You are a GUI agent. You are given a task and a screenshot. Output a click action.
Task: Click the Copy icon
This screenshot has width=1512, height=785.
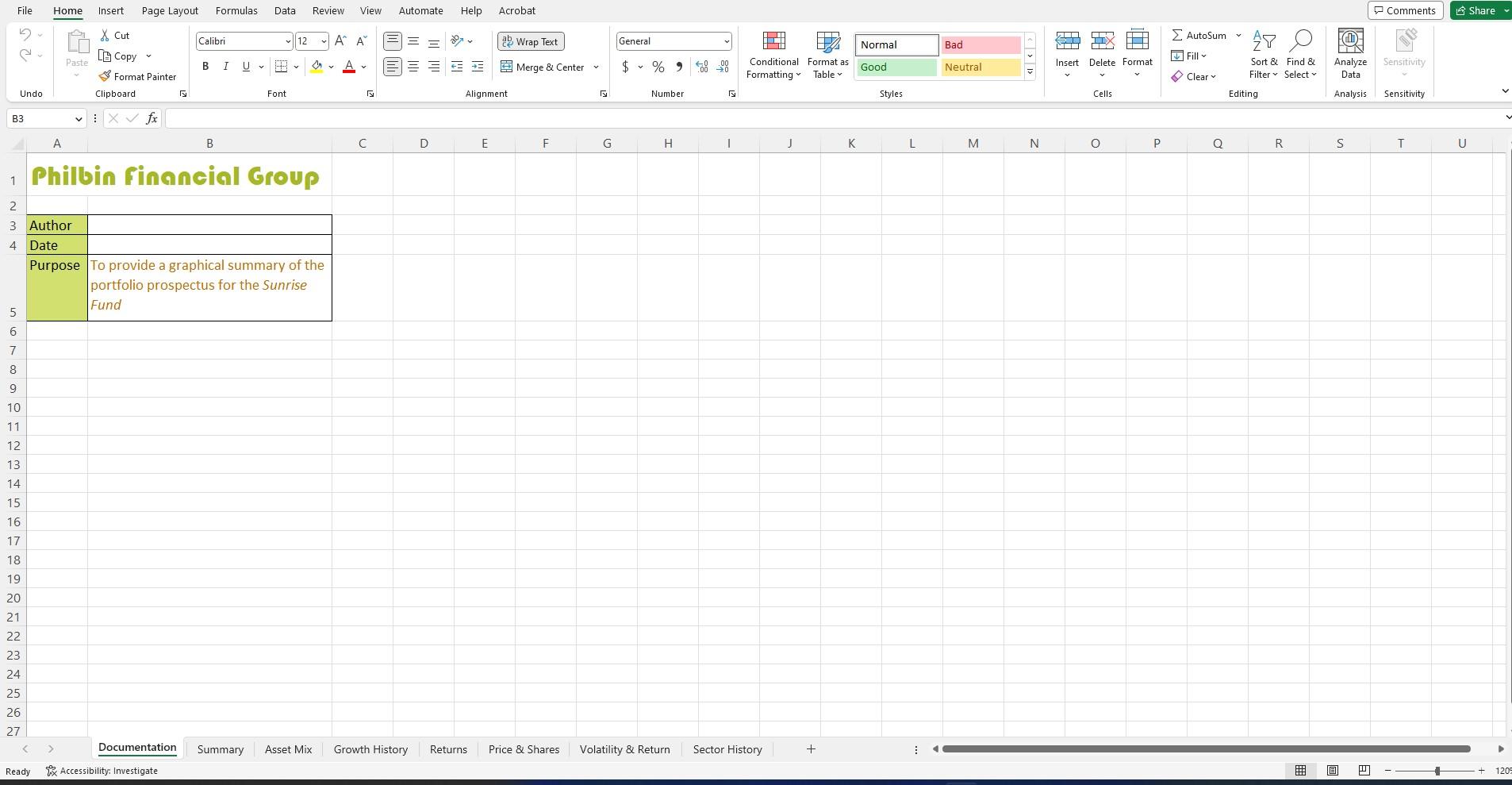coord(105,56)
